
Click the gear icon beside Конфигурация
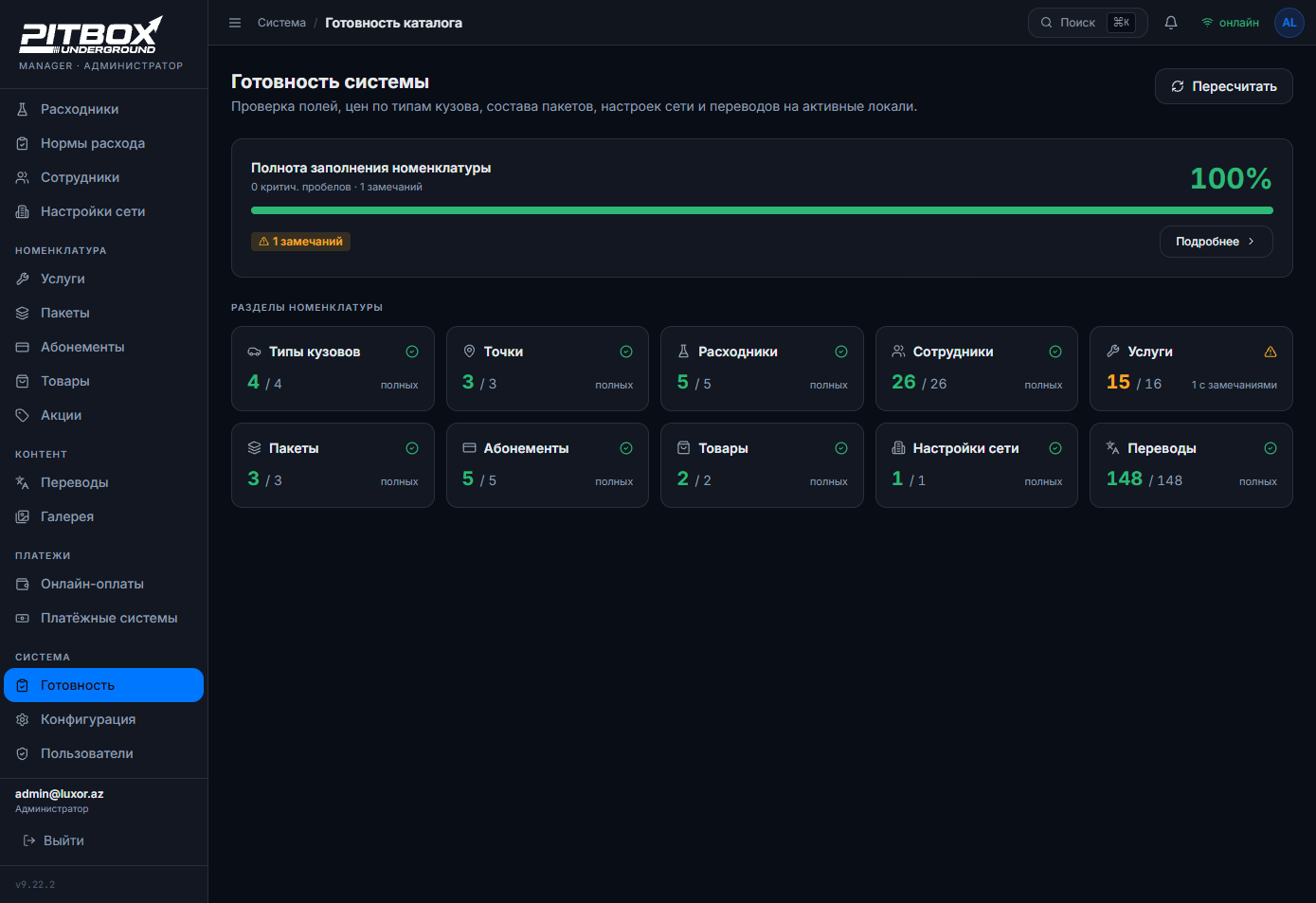click(x=23, y=719)
